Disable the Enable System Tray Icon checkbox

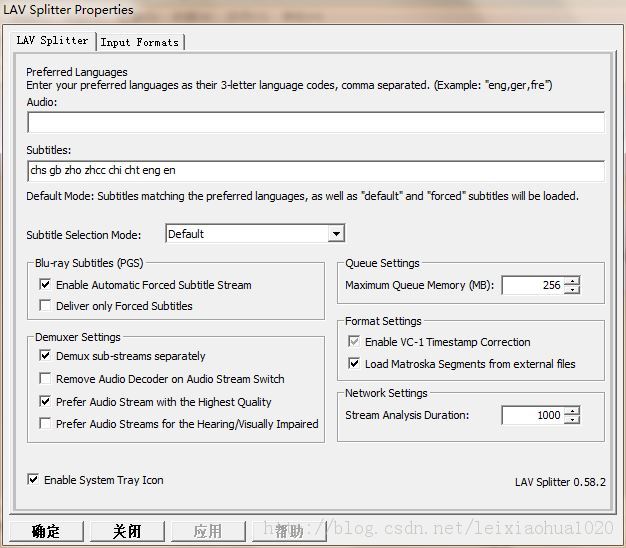(33, 479)
